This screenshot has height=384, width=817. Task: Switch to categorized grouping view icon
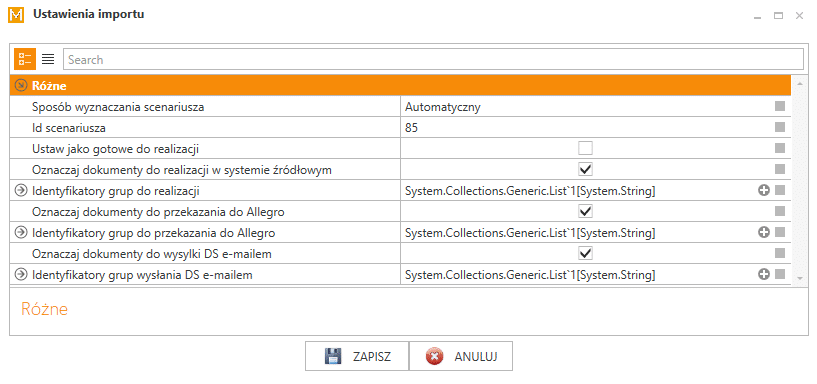(24, 59)
